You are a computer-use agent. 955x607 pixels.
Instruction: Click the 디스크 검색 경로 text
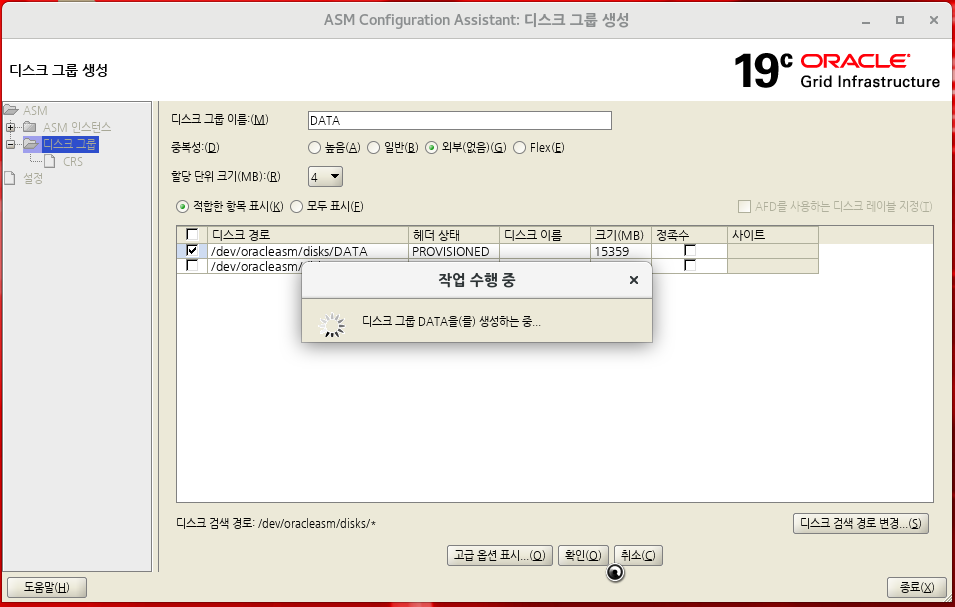(276, 524)
